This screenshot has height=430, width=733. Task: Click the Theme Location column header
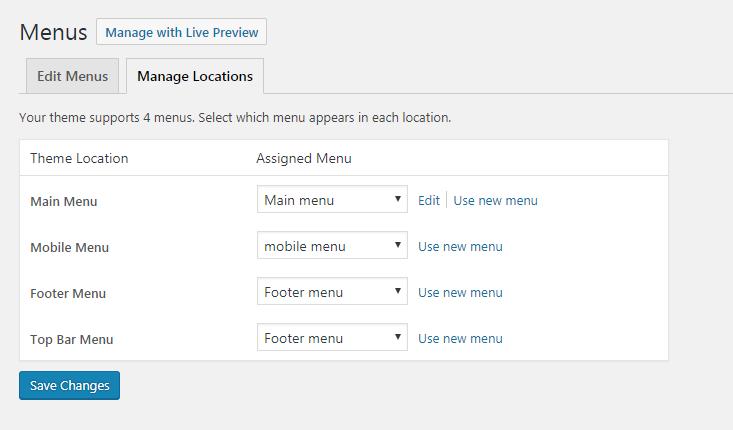tap(79, 158)
